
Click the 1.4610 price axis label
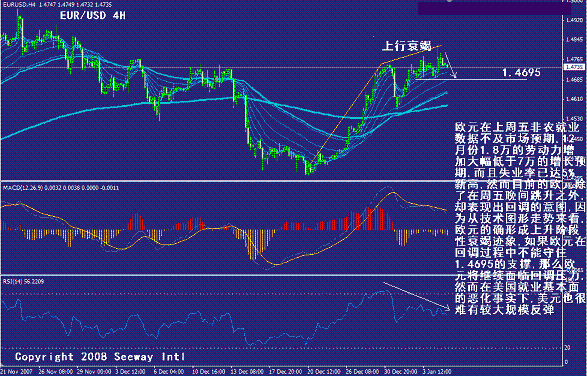pyautogui.click(x=574, y=99)
